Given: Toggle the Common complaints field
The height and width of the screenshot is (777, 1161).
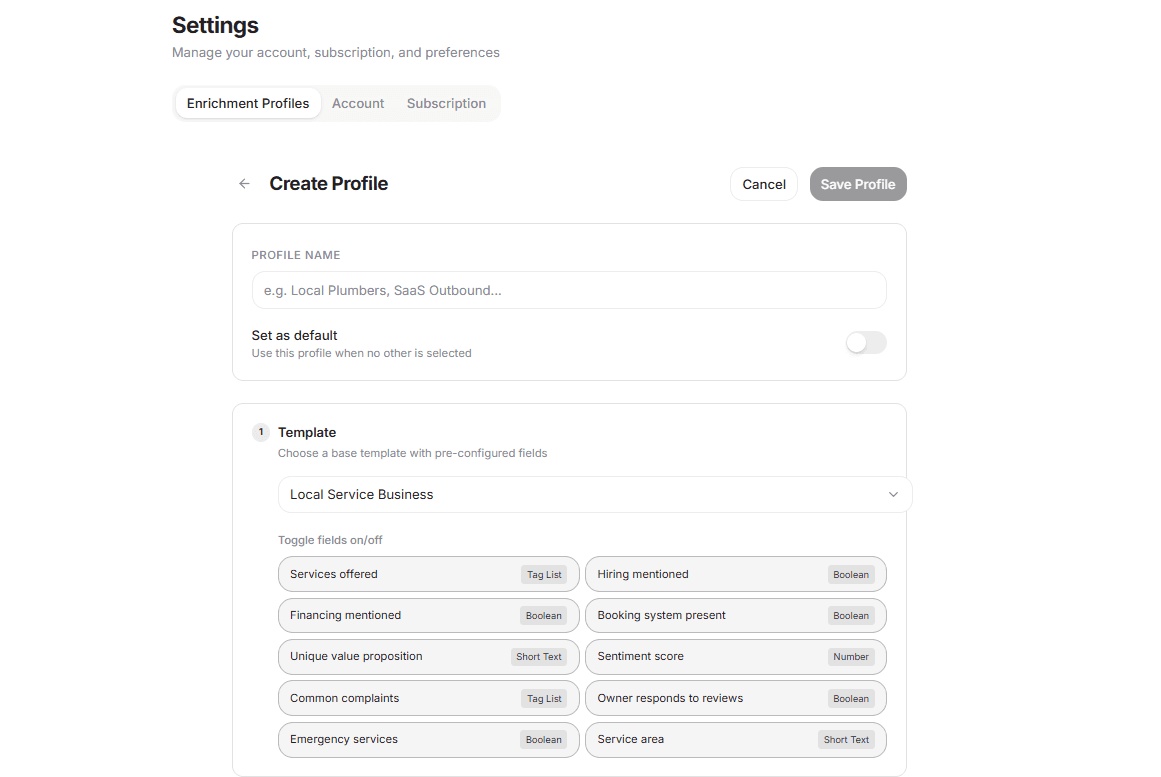Looking at the screenshot, I should 428,699.
